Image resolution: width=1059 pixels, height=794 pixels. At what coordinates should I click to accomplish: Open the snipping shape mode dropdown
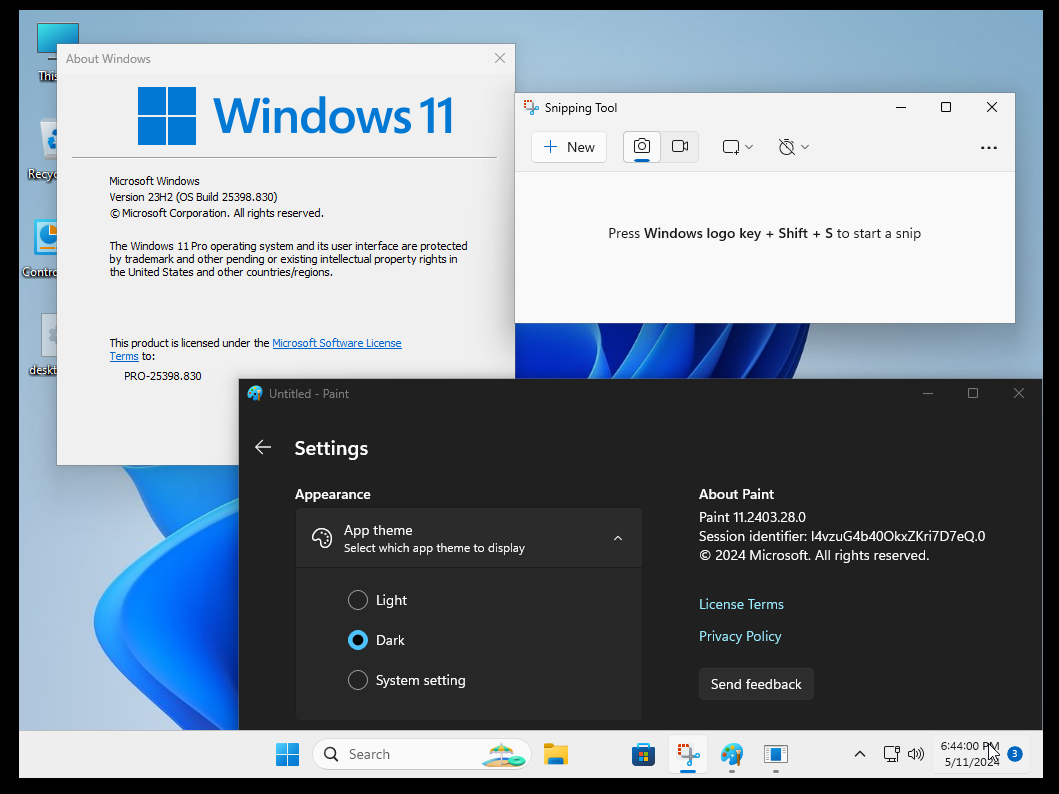738,147
